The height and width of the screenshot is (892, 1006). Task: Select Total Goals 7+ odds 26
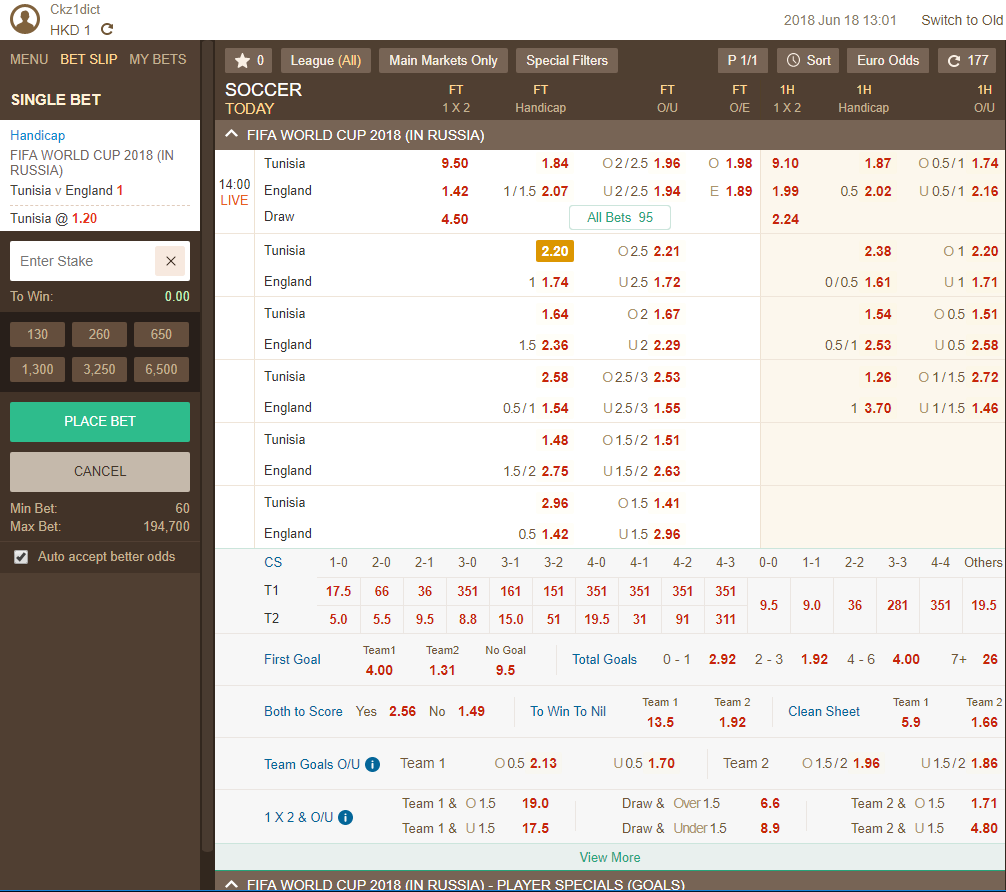(x=990, y=660)
